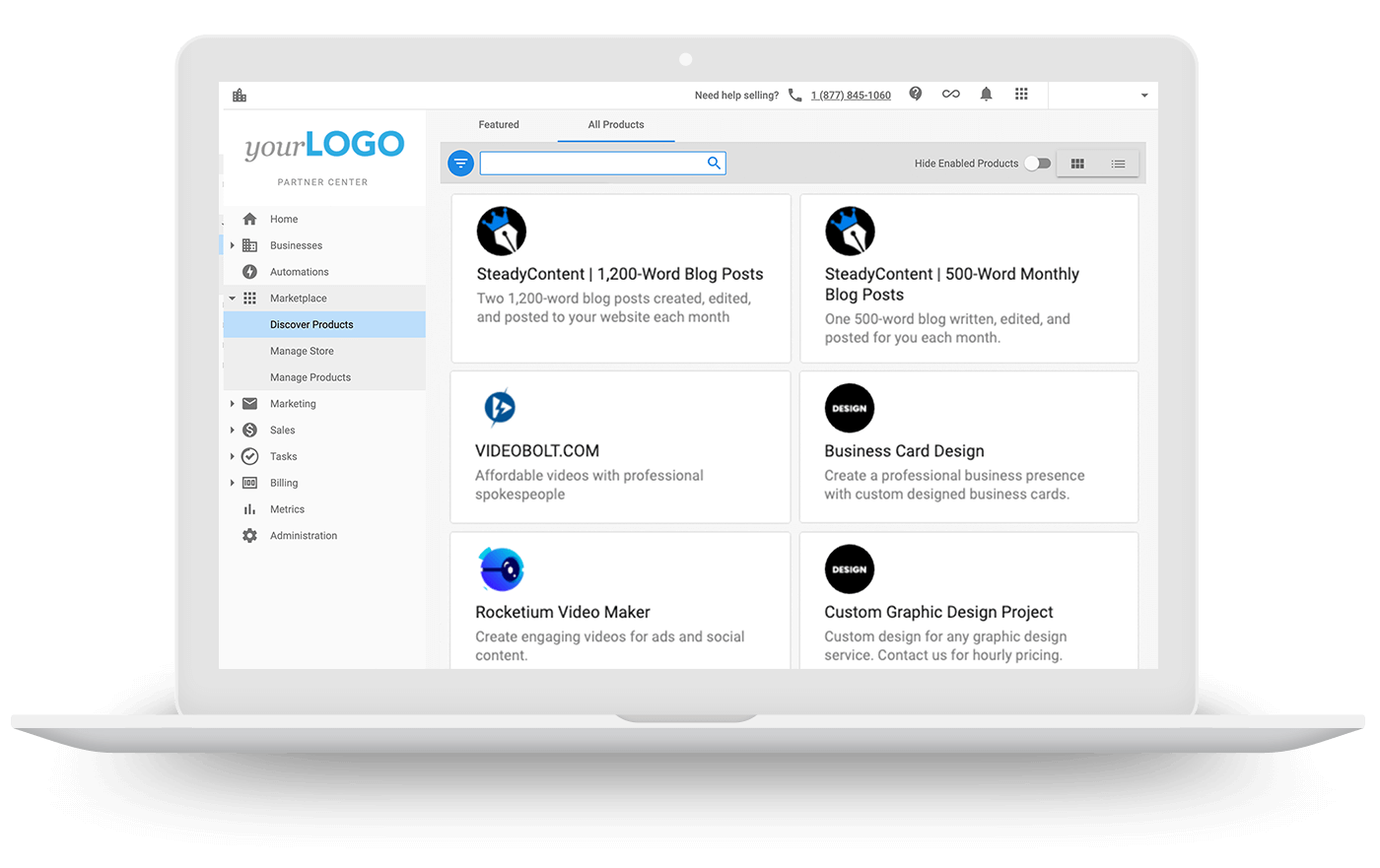The image size is (1380, 868).
Task: Select the All Products tab
Action: [x=616, y=124]
